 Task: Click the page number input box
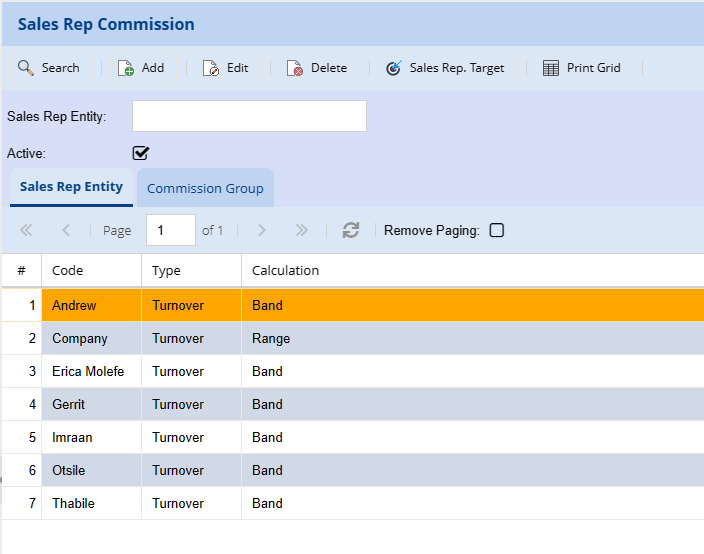(x=170, y=230)
